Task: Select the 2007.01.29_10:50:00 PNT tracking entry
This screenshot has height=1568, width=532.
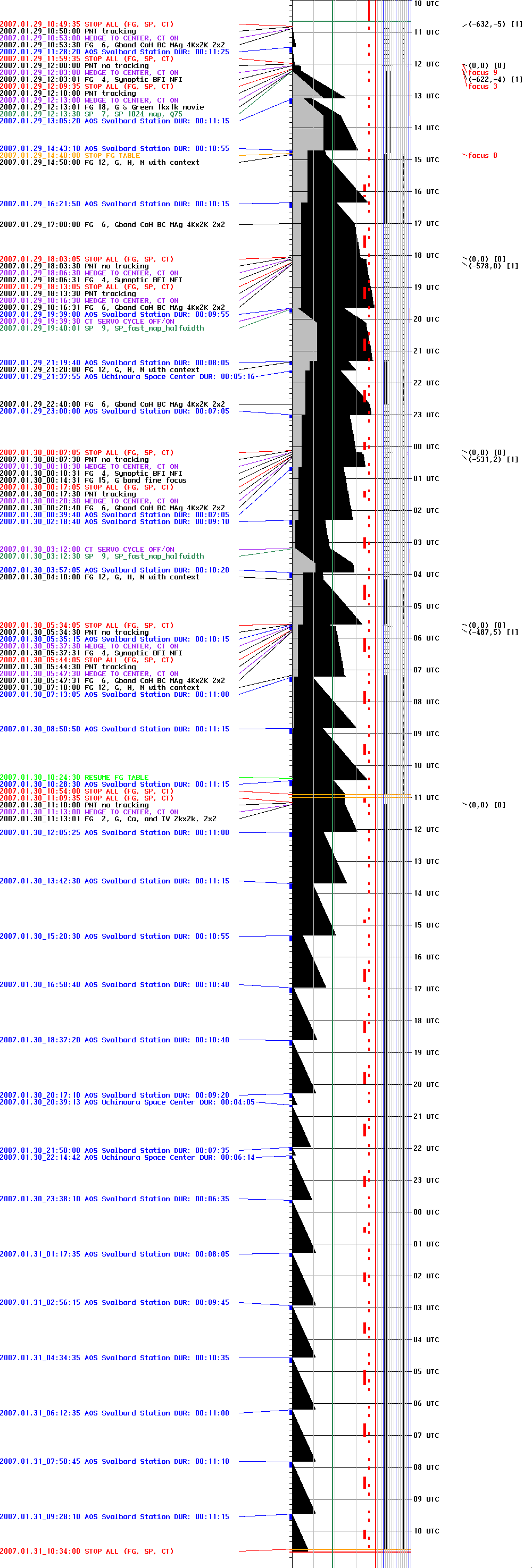Action: point(68,31)
